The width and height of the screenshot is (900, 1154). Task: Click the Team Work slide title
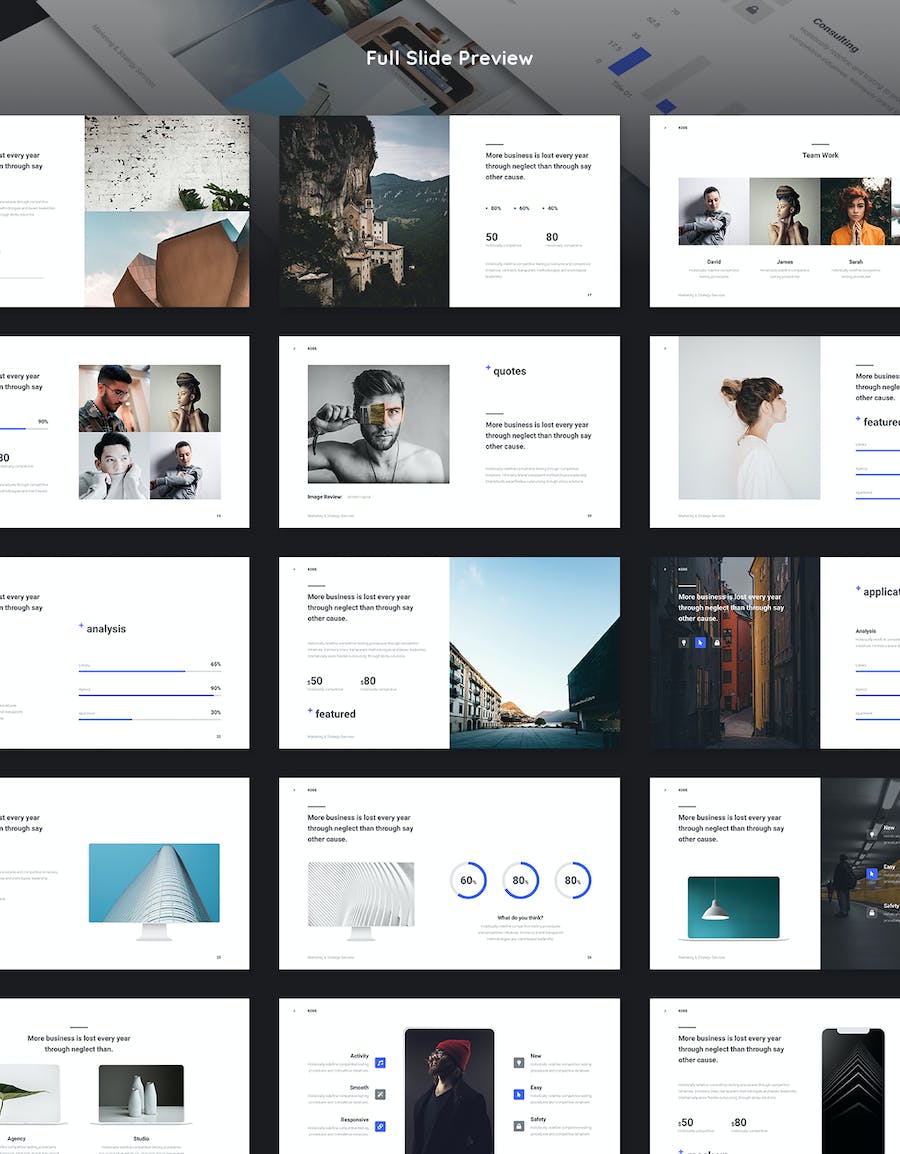(820, 155)
